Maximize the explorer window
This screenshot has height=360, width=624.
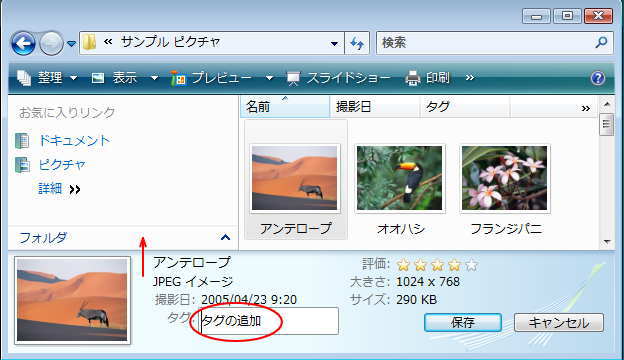(567, 16)
